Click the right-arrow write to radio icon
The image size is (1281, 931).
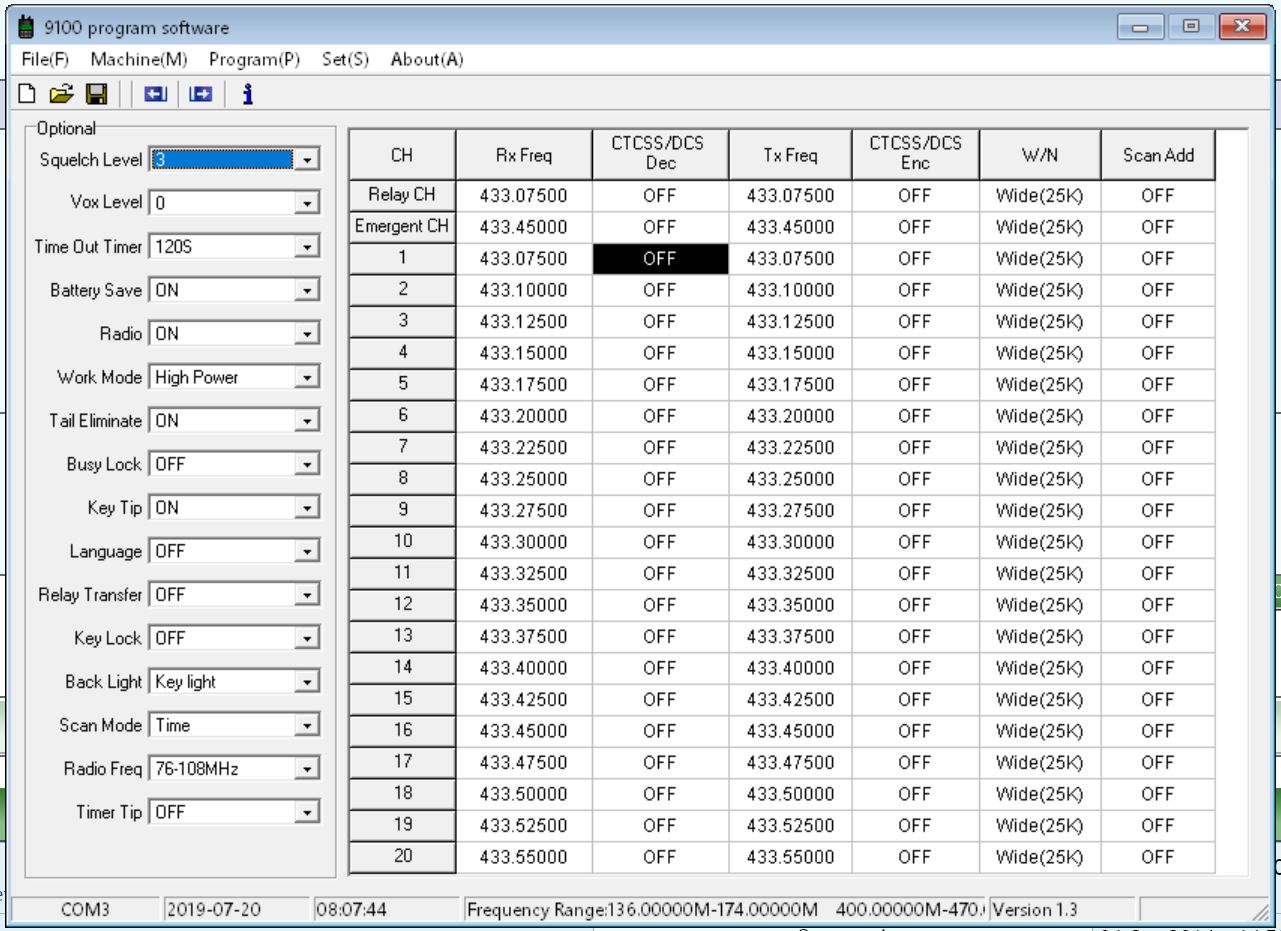(199, 94)
